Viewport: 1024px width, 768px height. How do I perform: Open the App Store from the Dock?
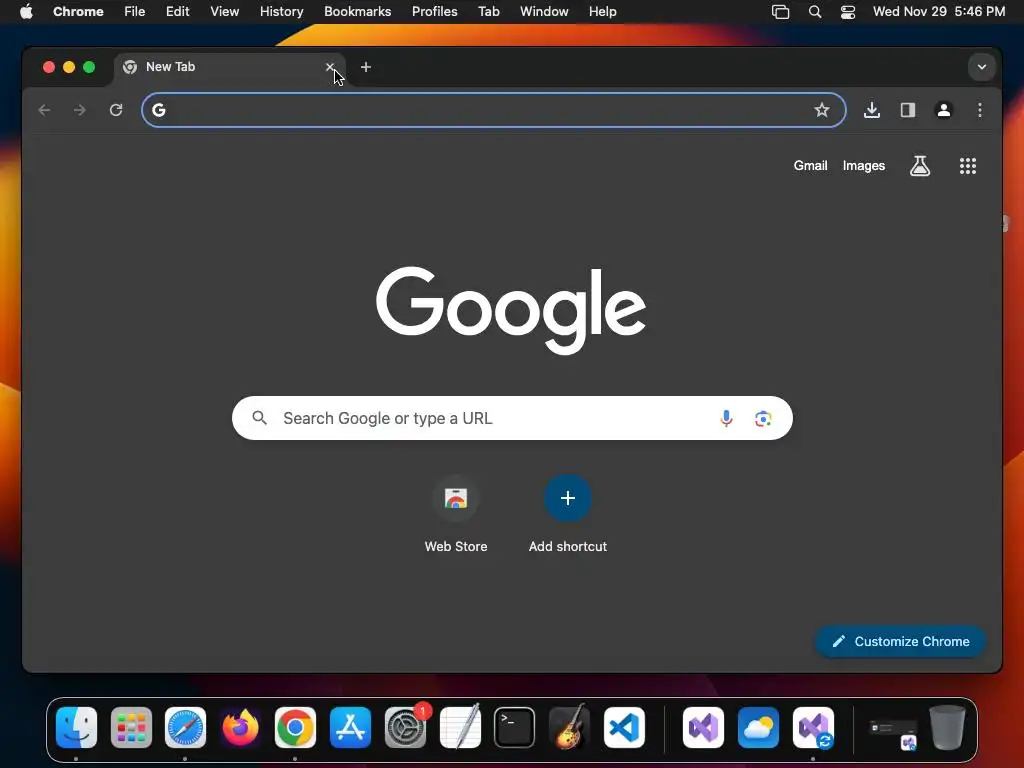point(351,728)
